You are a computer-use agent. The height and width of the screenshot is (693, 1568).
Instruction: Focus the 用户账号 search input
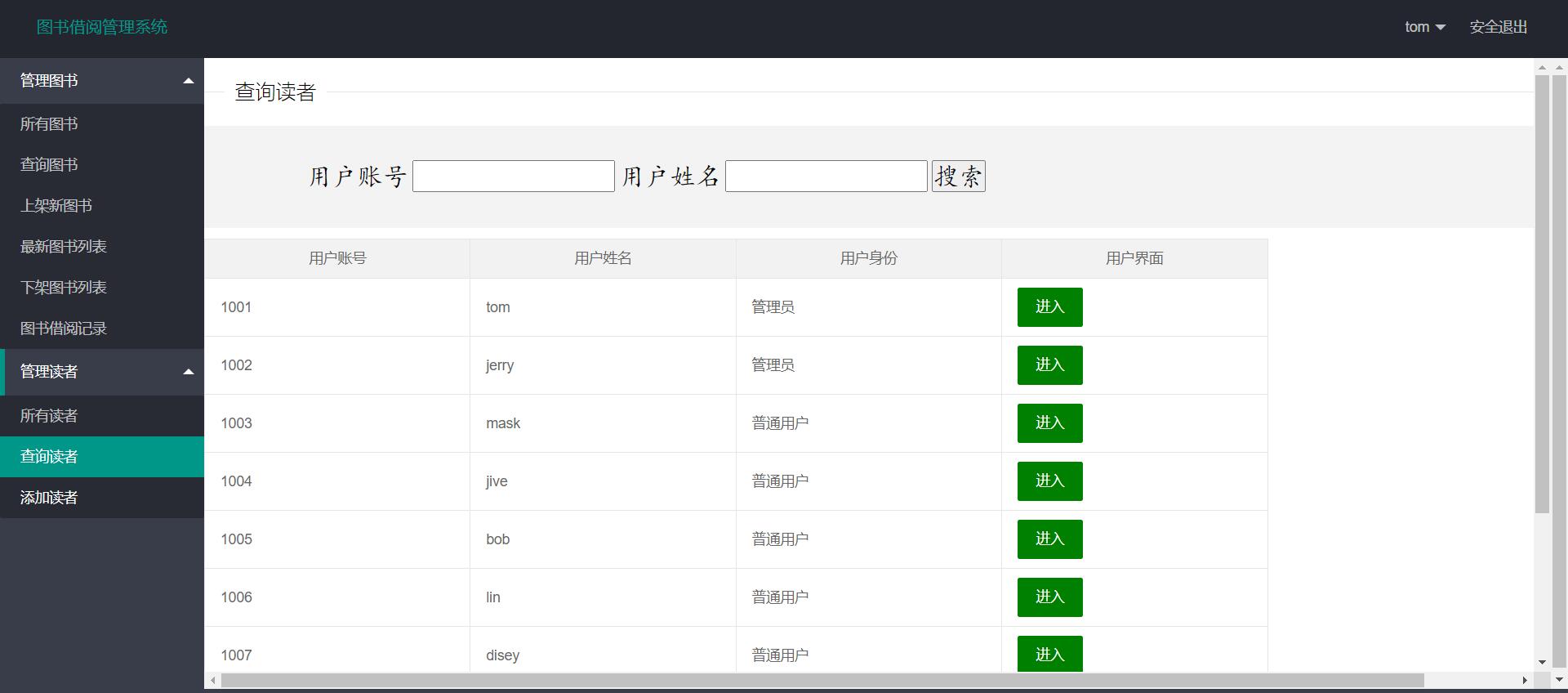coord(514,177)
